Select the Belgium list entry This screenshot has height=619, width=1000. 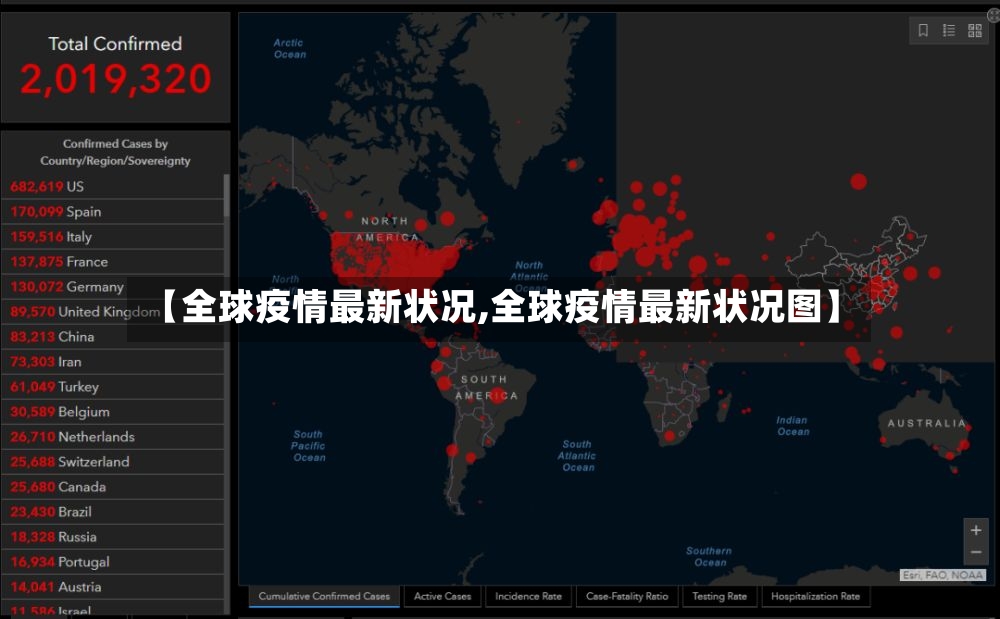pyautogui.click(x=113, y=412)
